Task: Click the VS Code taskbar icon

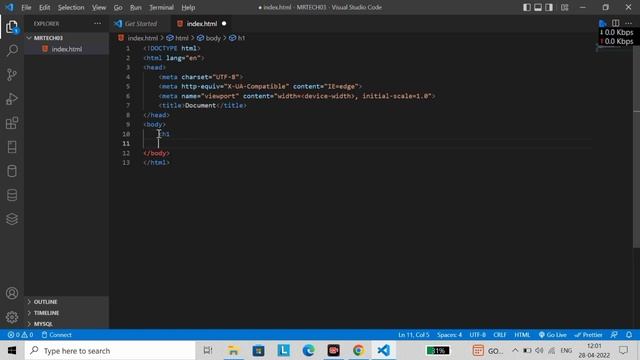Action: pyautogui.click(x=383, y=351)
